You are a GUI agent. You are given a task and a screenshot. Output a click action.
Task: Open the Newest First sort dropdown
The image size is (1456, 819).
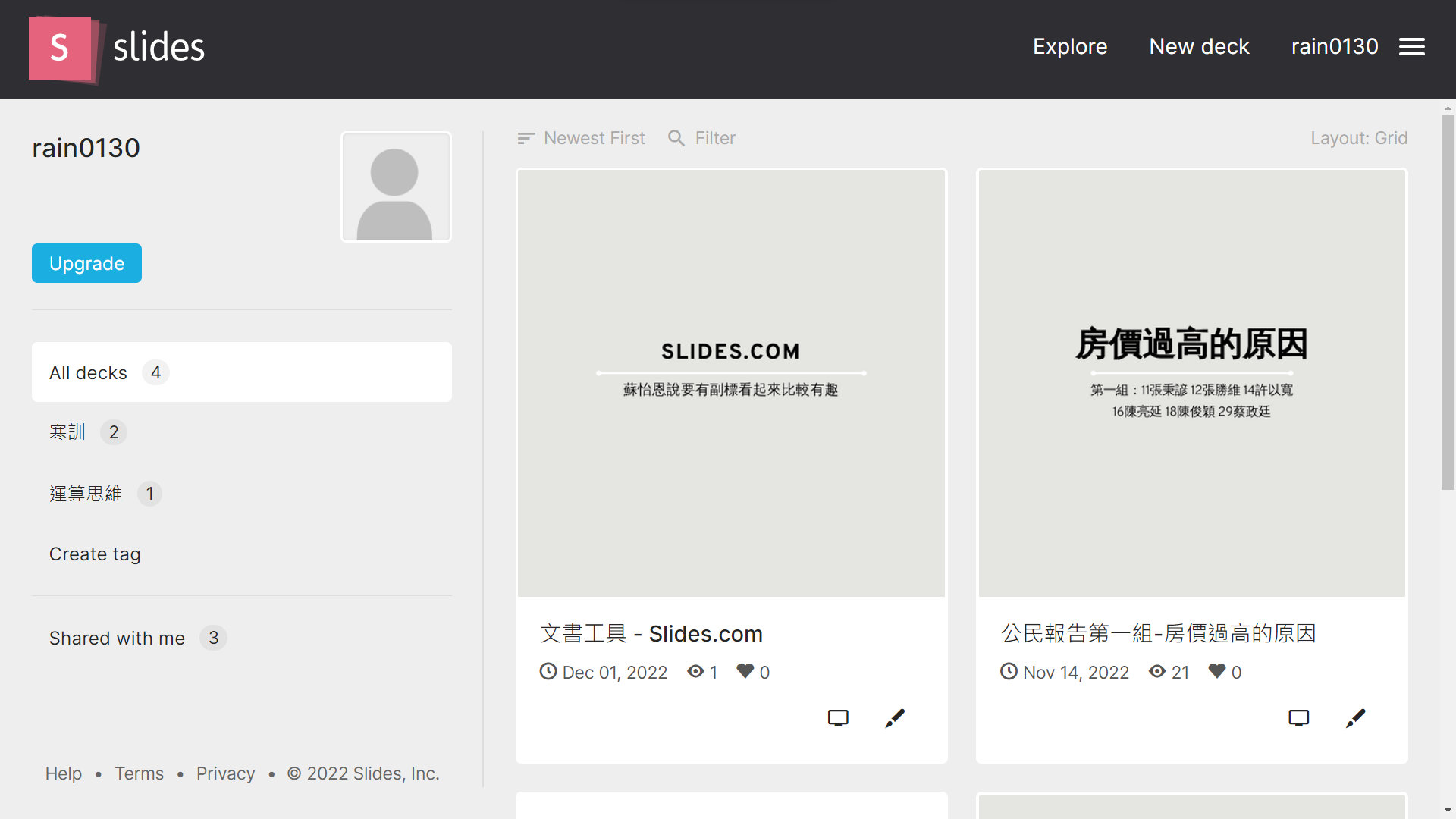582,138
